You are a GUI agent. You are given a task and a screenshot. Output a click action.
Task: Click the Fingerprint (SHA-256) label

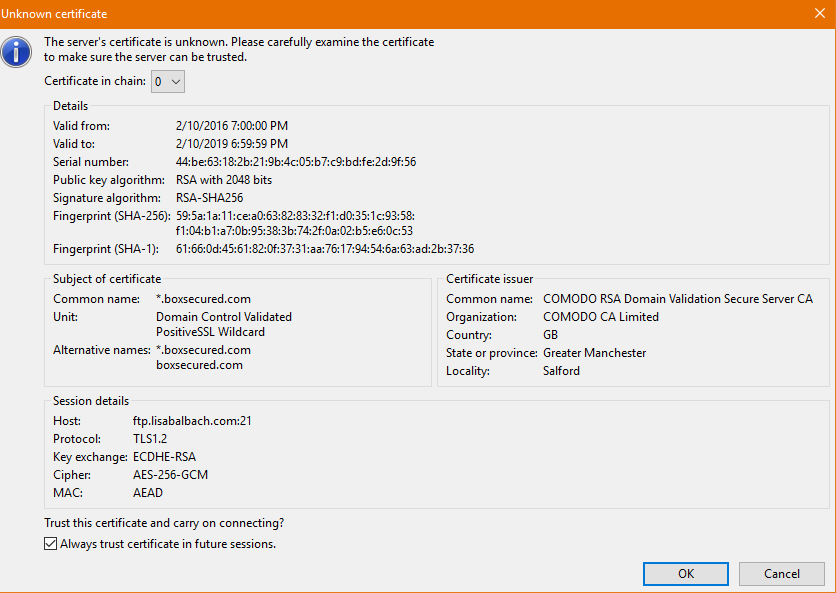point(112,216)
